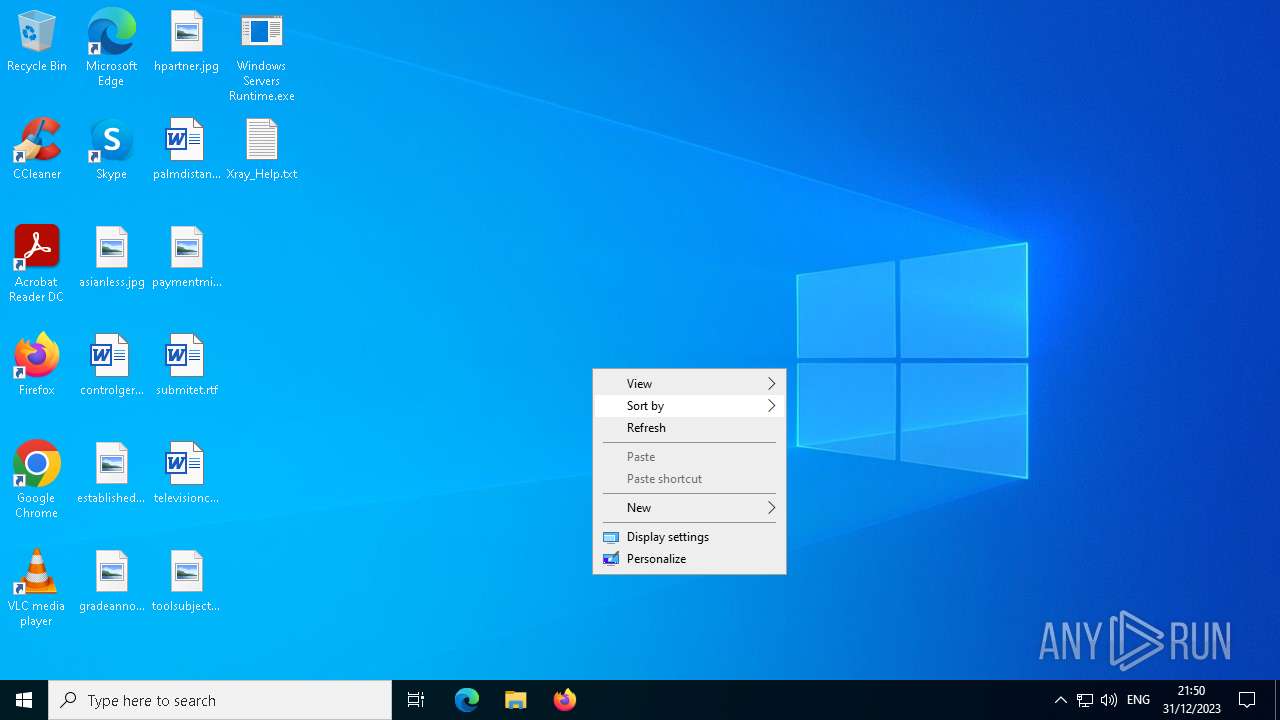The image size is (1280, 720).
Task: Select the toolsubject image file icon
Action: 186,582
